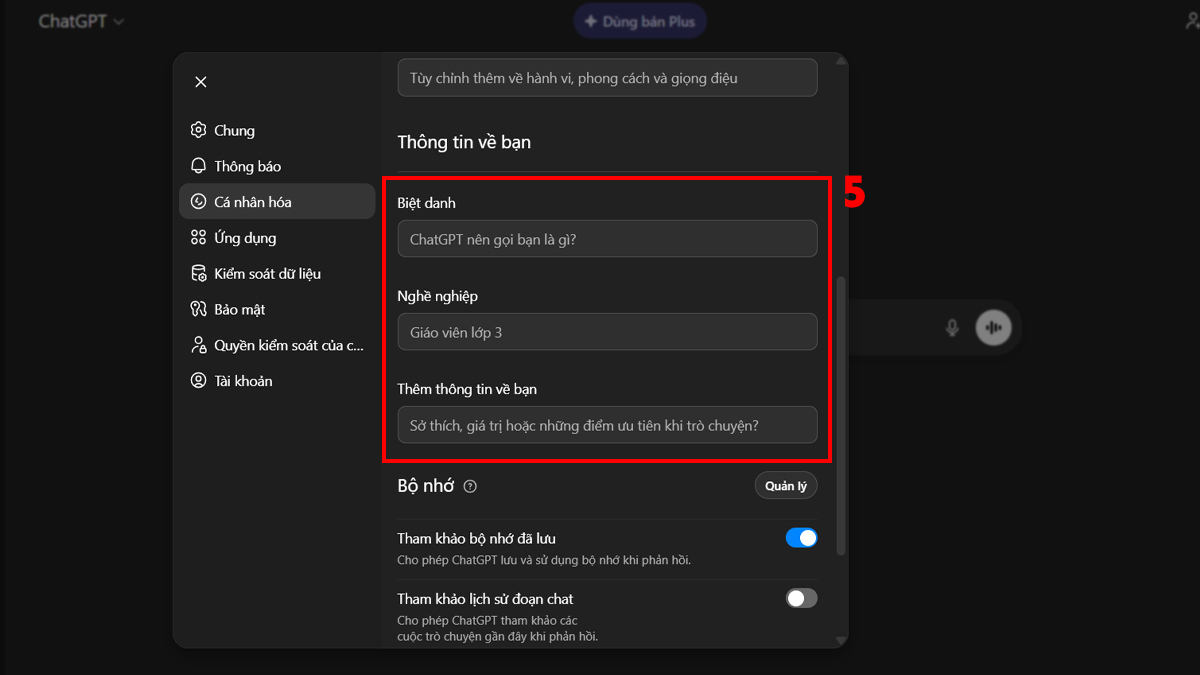
Task: Click the Quản lý button for memory
Action: [x=786, y=485]
